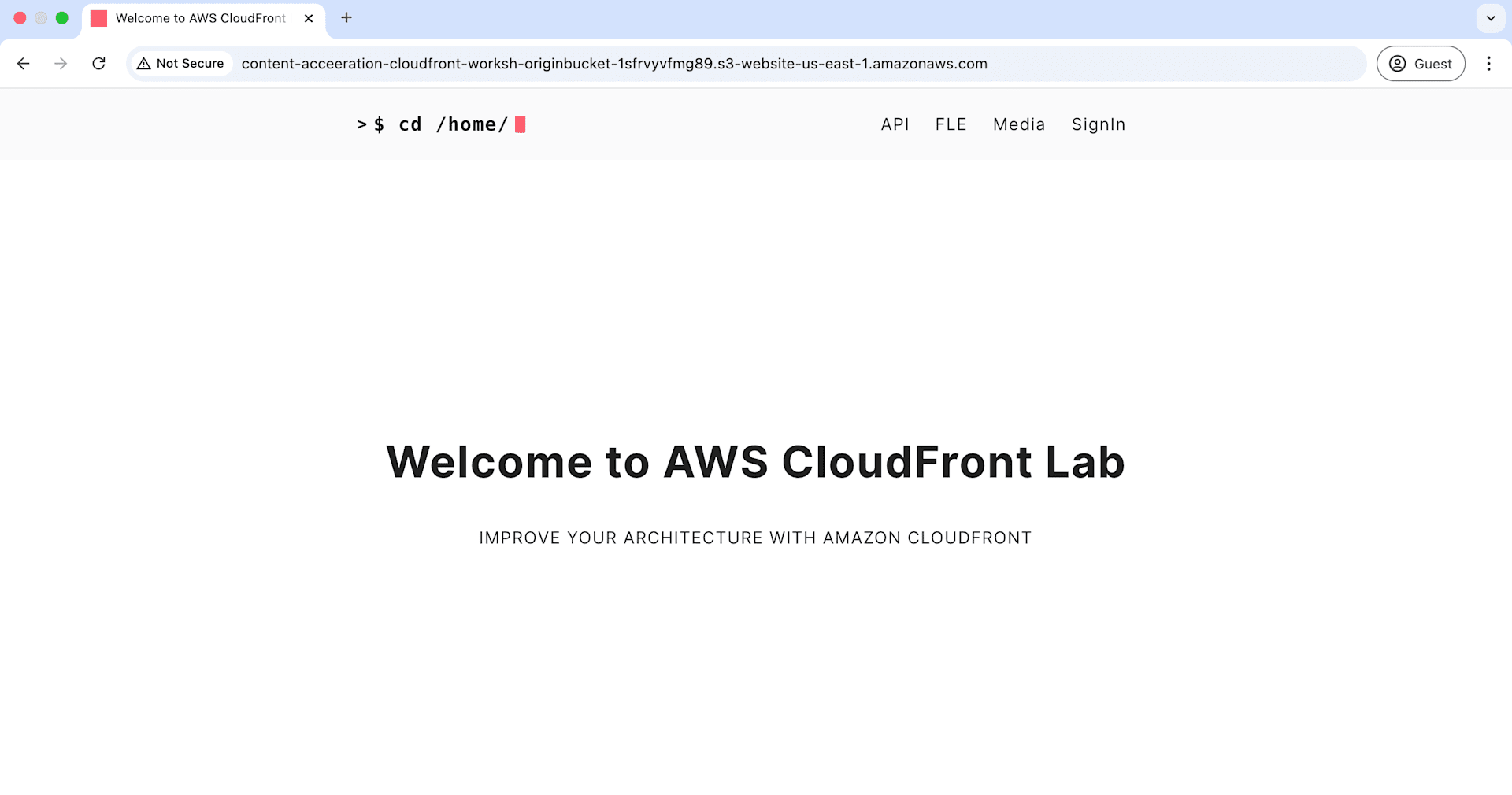Click the address bar URL
1512x795 pixels.
pos(614,64)
